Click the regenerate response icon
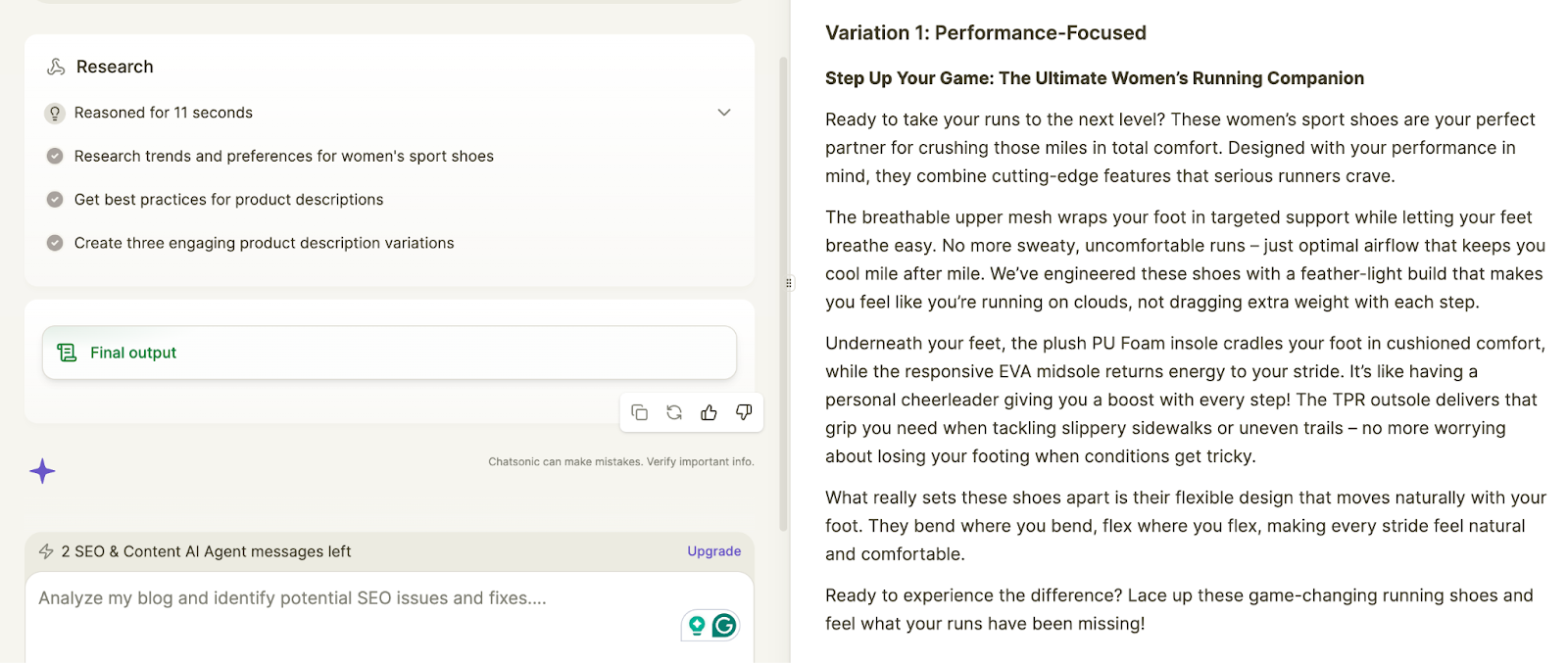 674,412
